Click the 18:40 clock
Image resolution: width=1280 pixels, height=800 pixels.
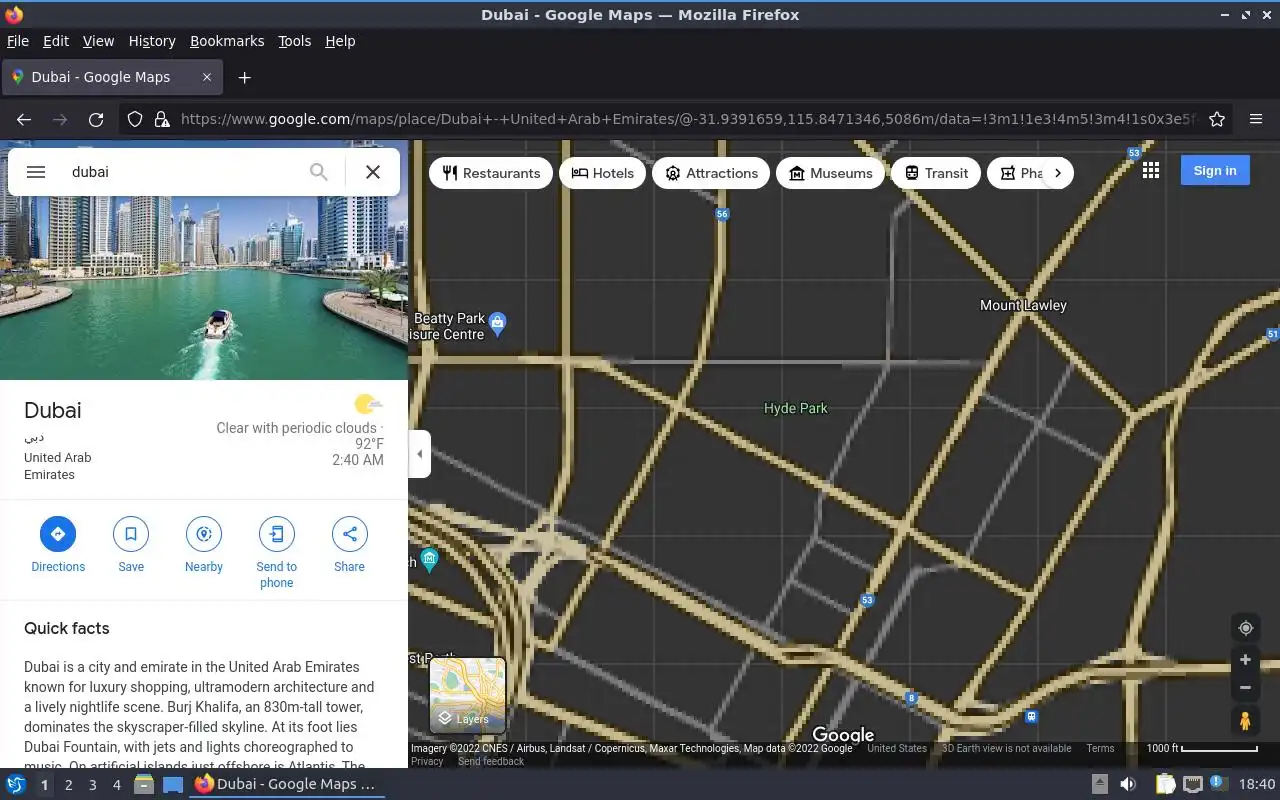tap(1257, 784)
